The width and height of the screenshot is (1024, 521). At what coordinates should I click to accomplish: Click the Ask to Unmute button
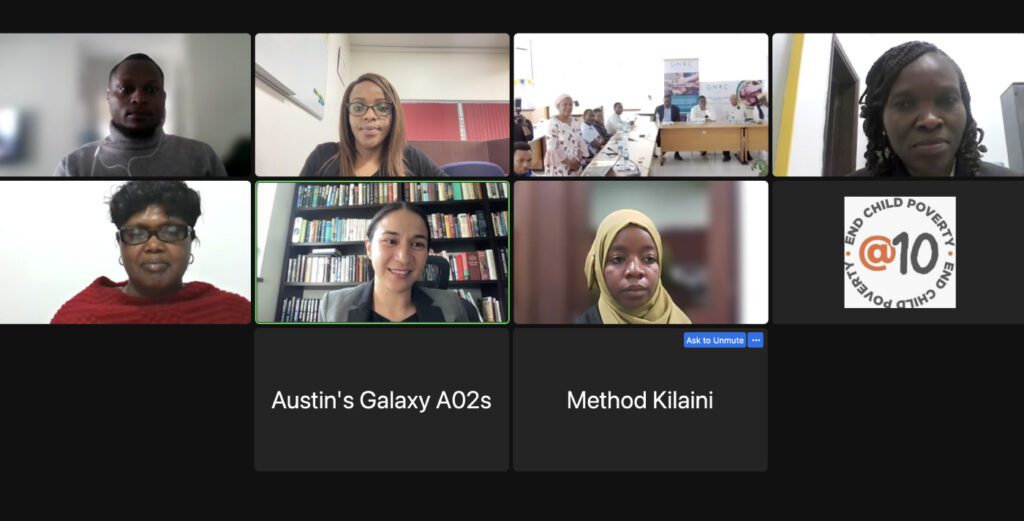[714, 340]
